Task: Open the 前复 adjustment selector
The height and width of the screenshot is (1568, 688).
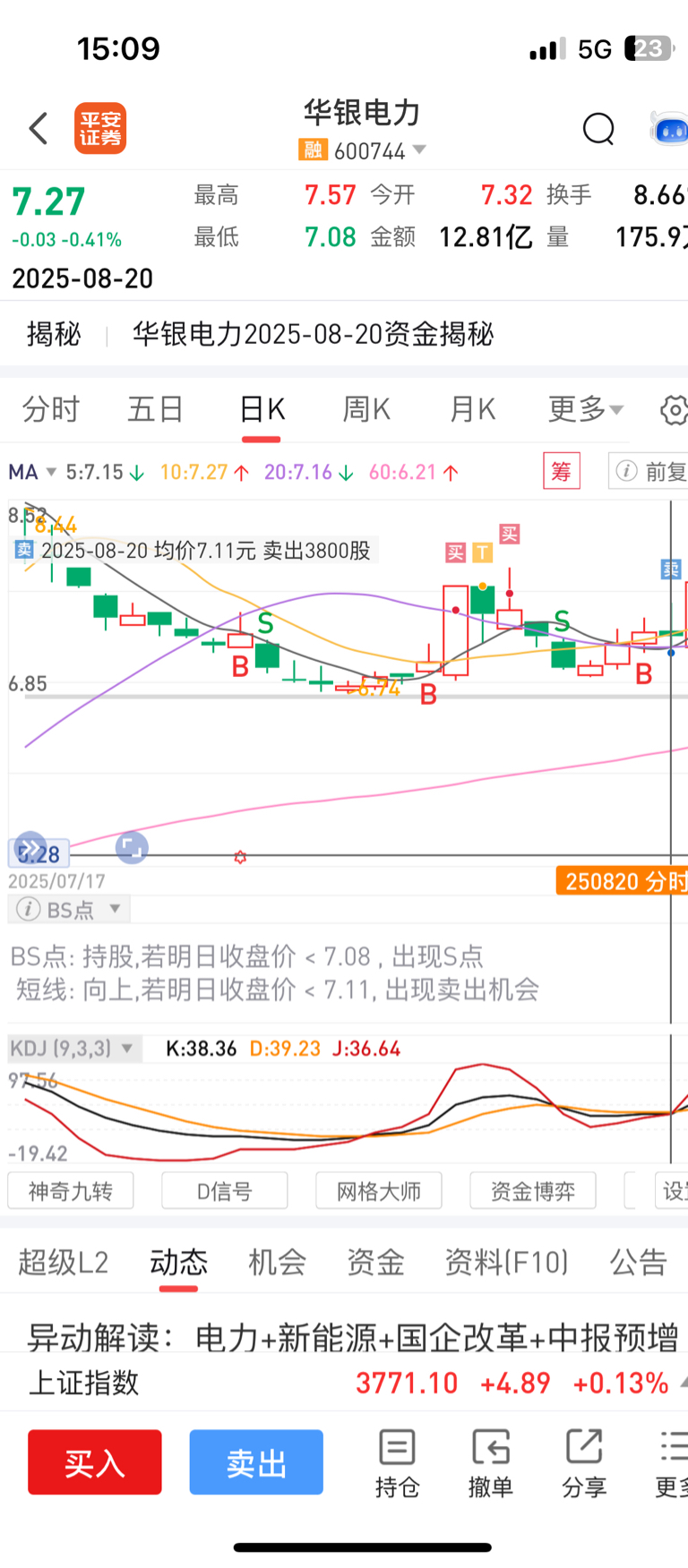Action: pos(648,471)
